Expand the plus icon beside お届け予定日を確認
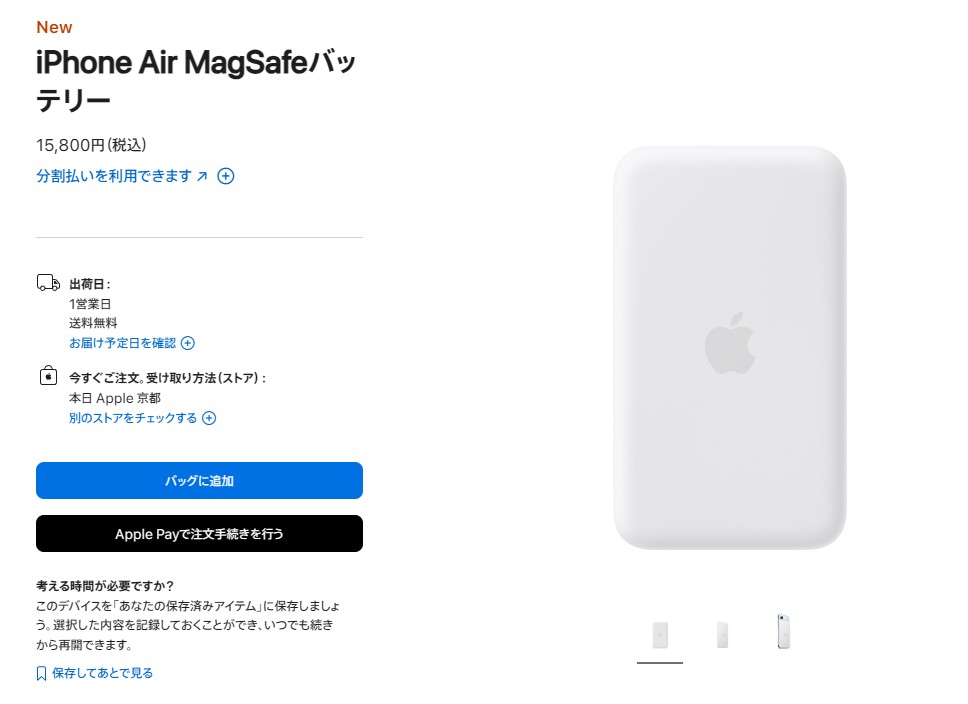968x704 pixels. tap(188, 343)
